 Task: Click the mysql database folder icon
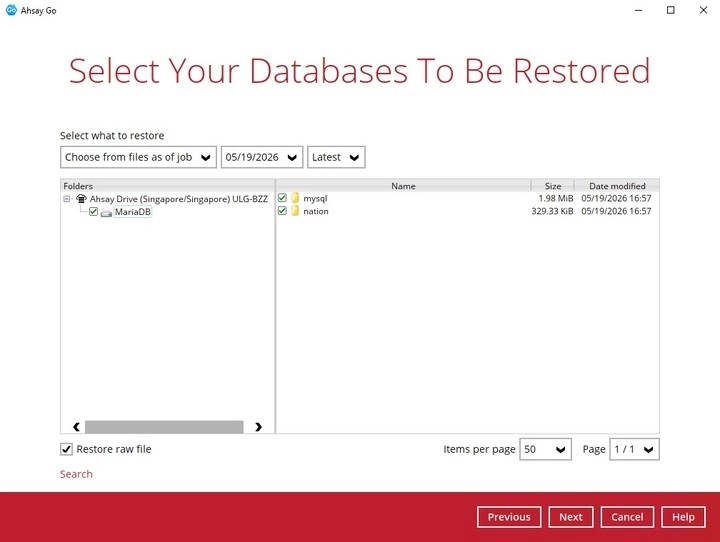point(295,198)
